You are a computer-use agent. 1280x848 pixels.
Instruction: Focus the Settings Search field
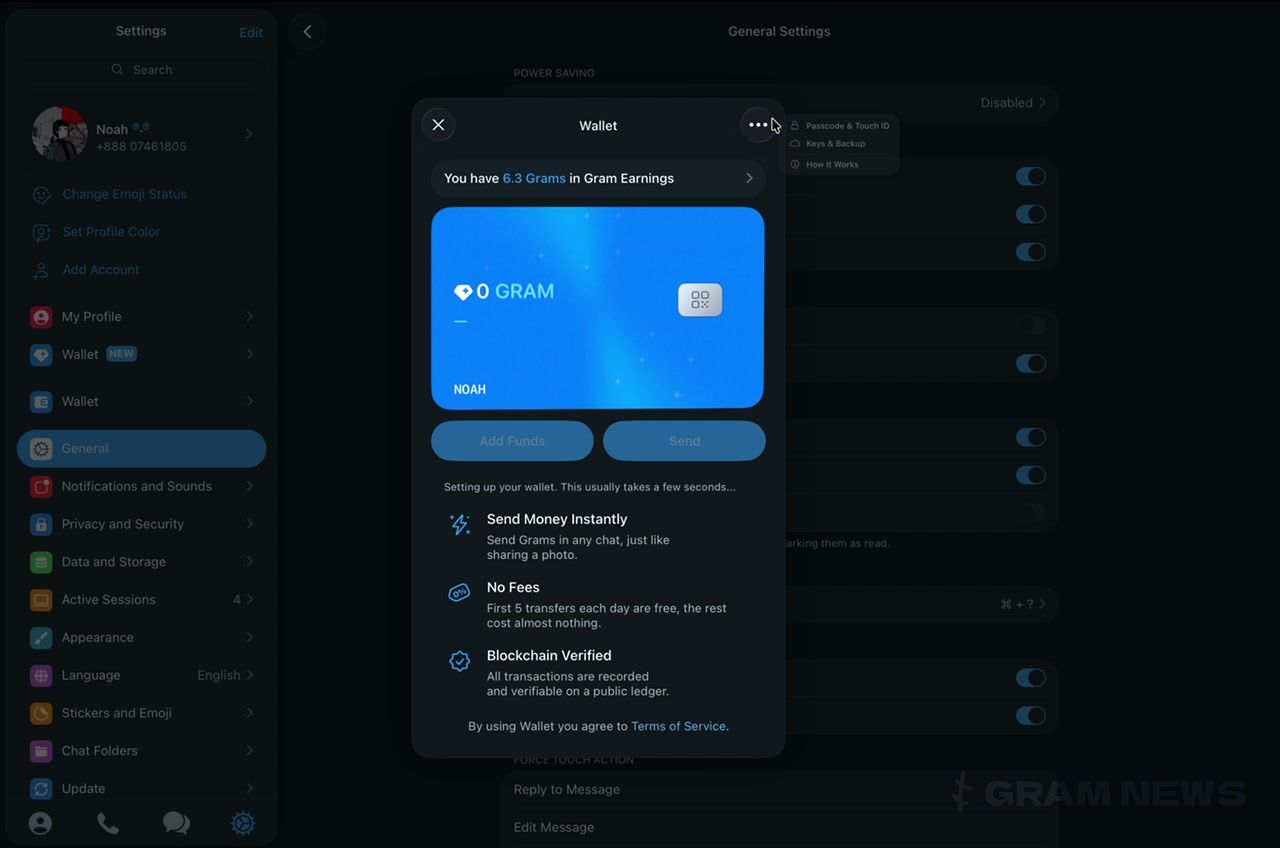tap(142, 70)
